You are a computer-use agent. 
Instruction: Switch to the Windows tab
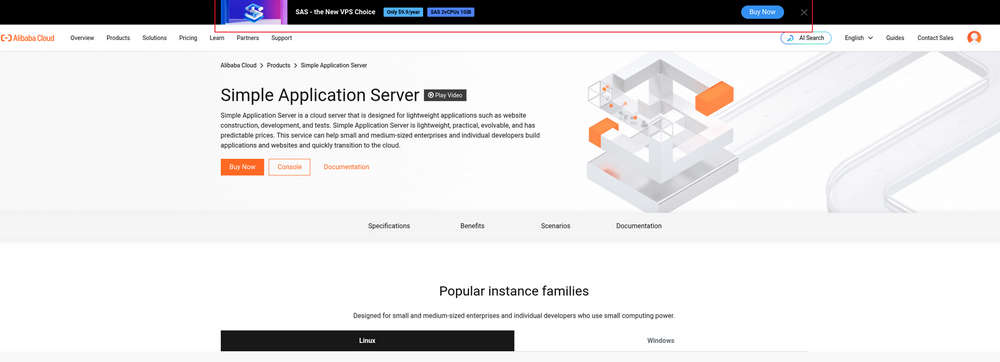click(x=661, y=340)
